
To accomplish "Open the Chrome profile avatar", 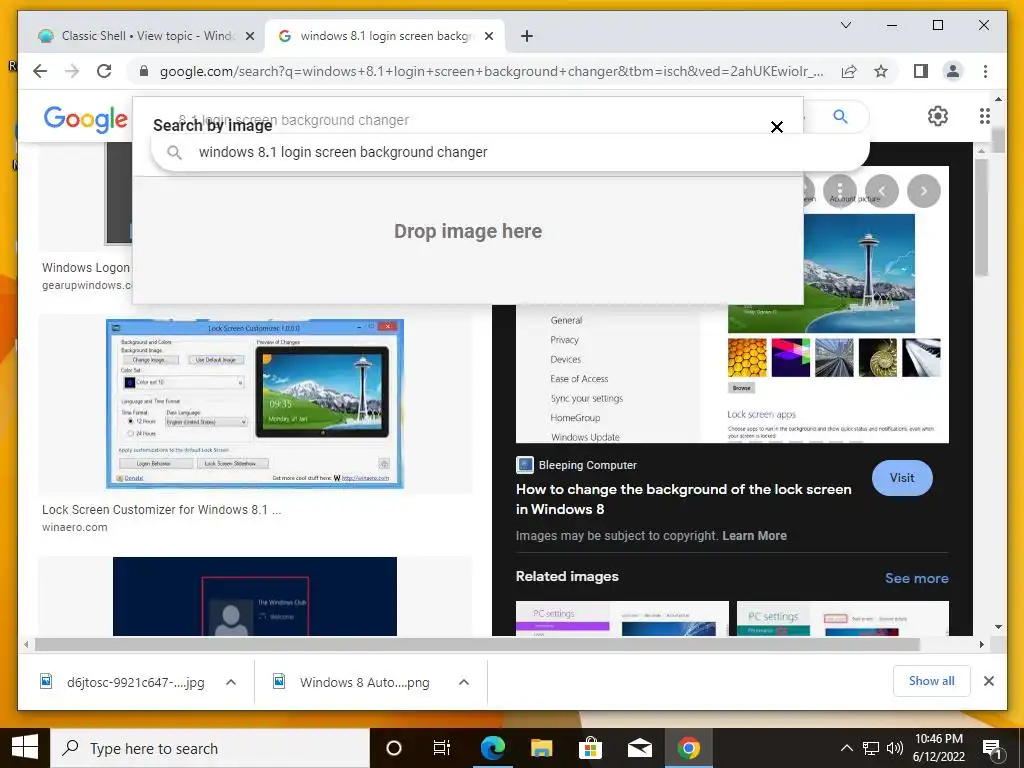I will (953, 71).
